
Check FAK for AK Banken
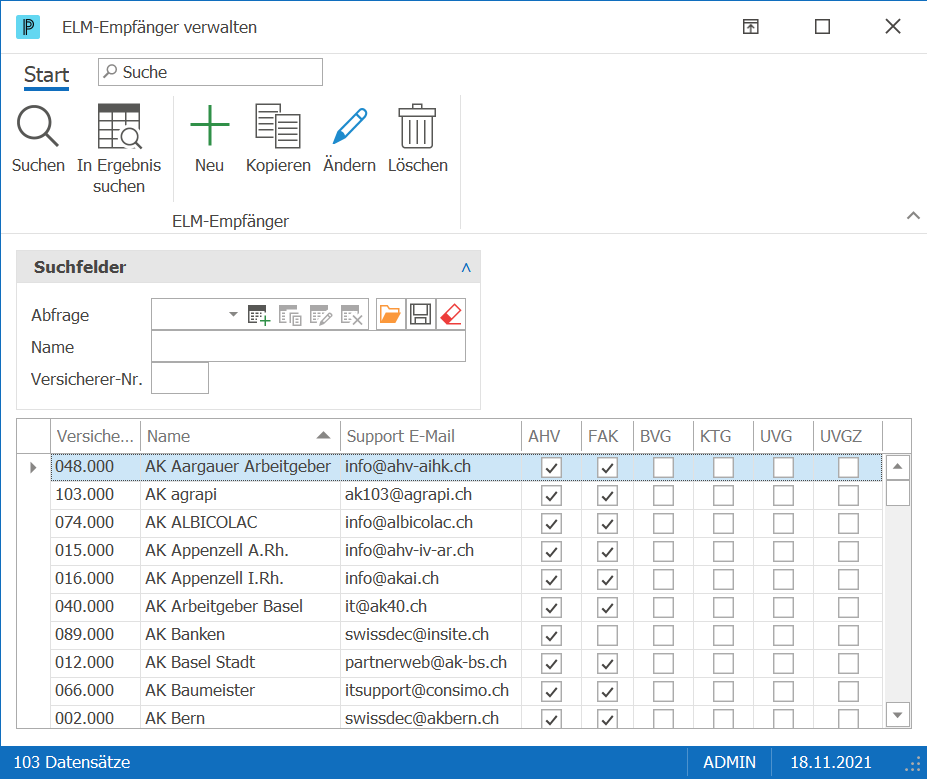[x=607, y=635]
